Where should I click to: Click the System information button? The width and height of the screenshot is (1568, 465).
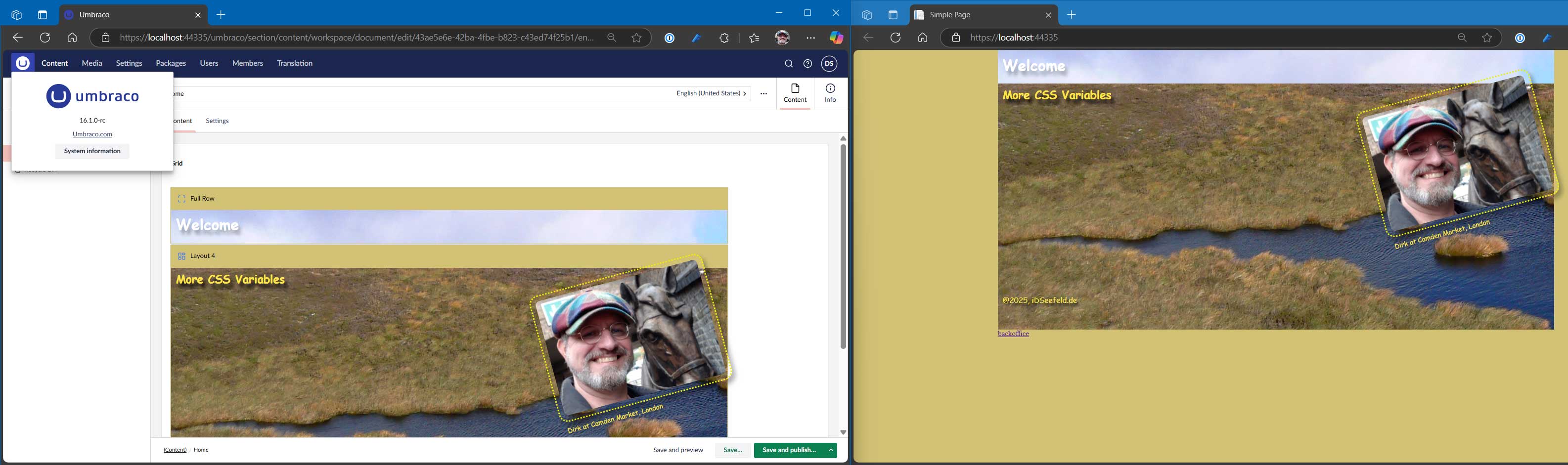(92, 151)
